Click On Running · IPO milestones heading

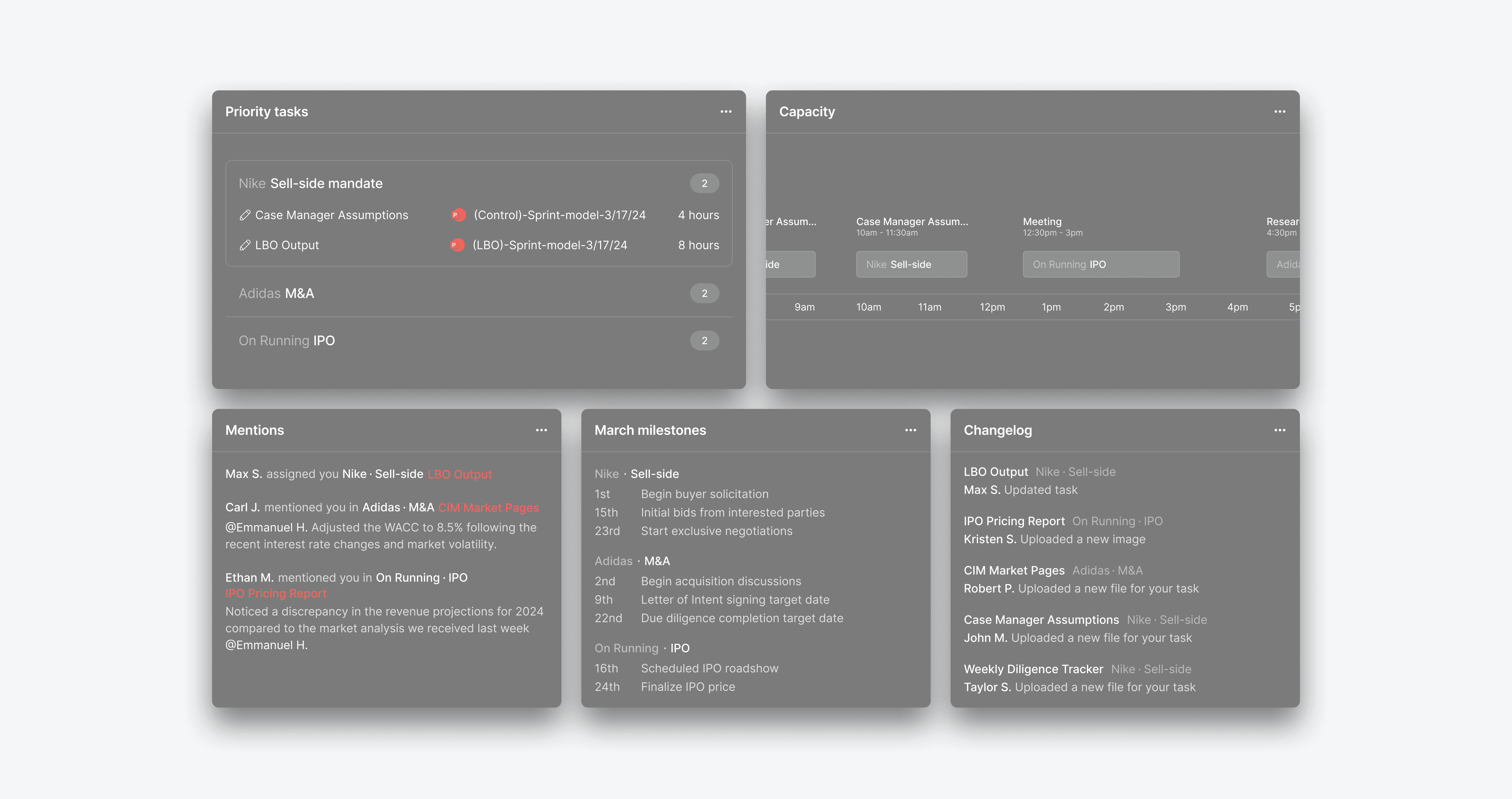click(x=642, y=648)
